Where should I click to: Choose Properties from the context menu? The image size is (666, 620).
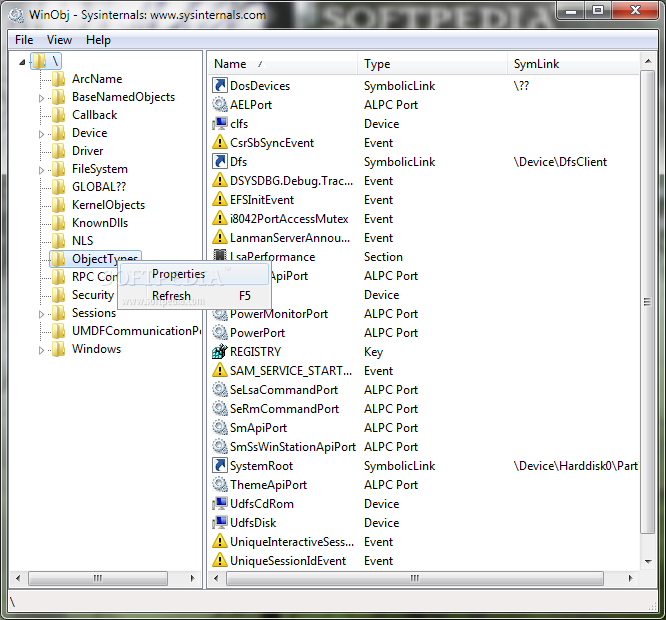[194, 274]
